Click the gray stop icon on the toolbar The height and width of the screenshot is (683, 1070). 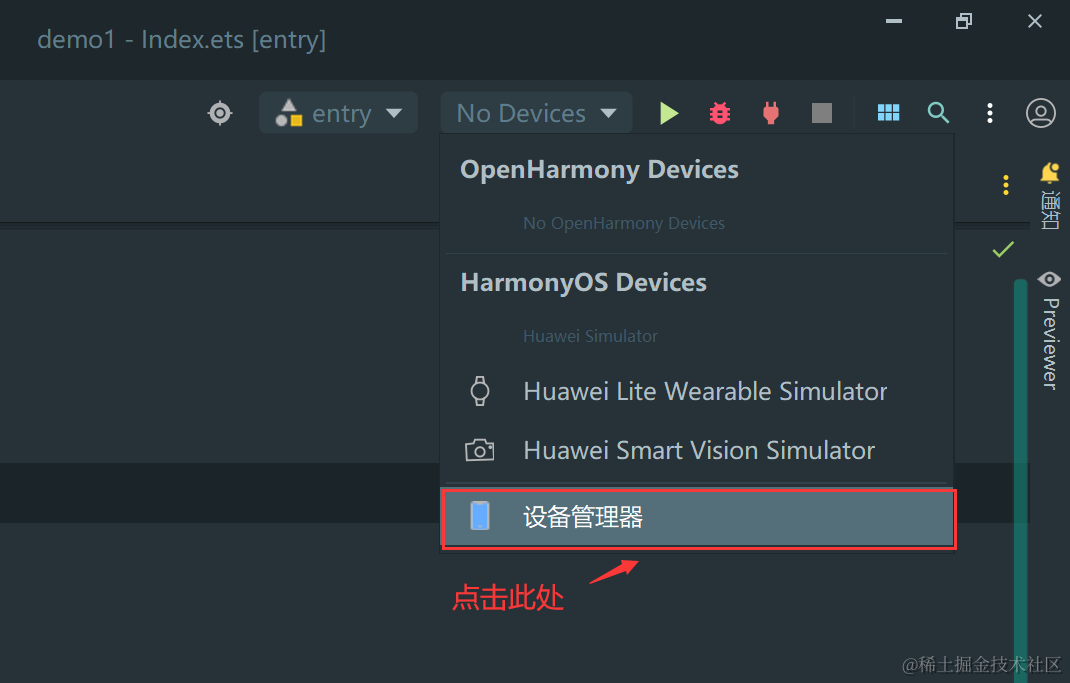coord(821,113)
